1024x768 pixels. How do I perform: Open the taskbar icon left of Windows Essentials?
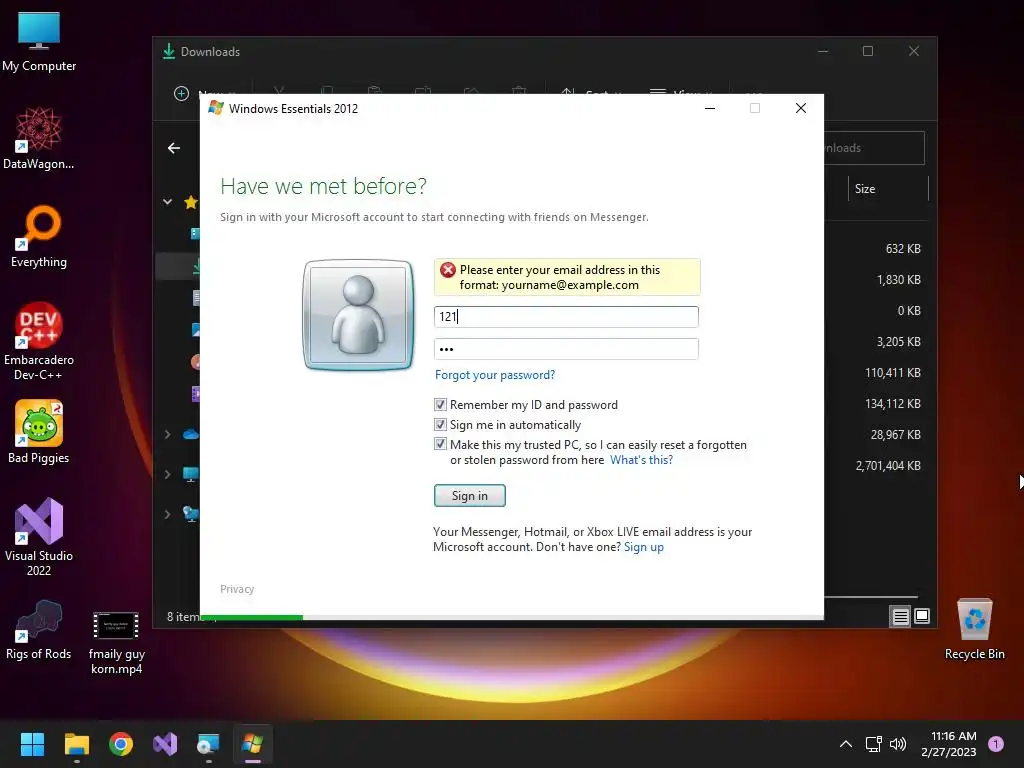click(x=209, y=744)
